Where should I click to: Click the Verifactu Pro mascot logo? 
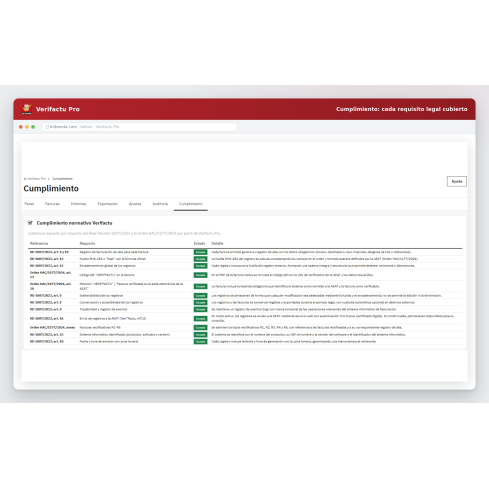coord(26,109)
